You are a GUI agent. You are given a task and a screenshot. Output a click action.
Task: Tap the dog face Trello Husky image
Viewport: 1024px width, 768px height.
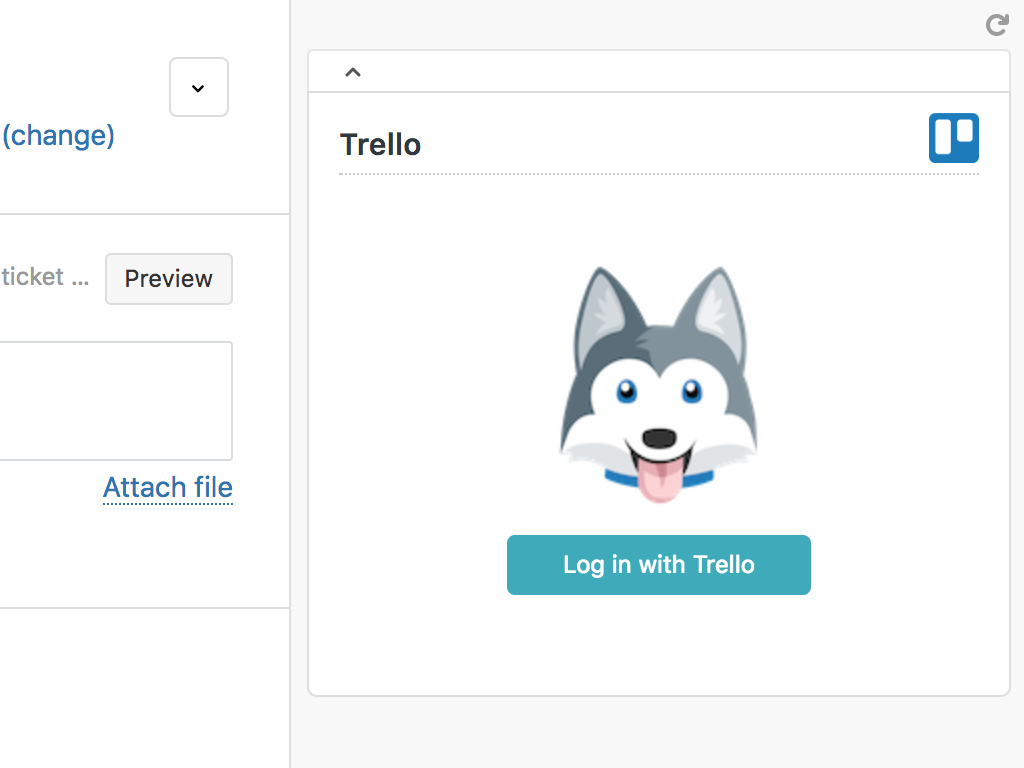pyautogui.click(x=658, y=385)
